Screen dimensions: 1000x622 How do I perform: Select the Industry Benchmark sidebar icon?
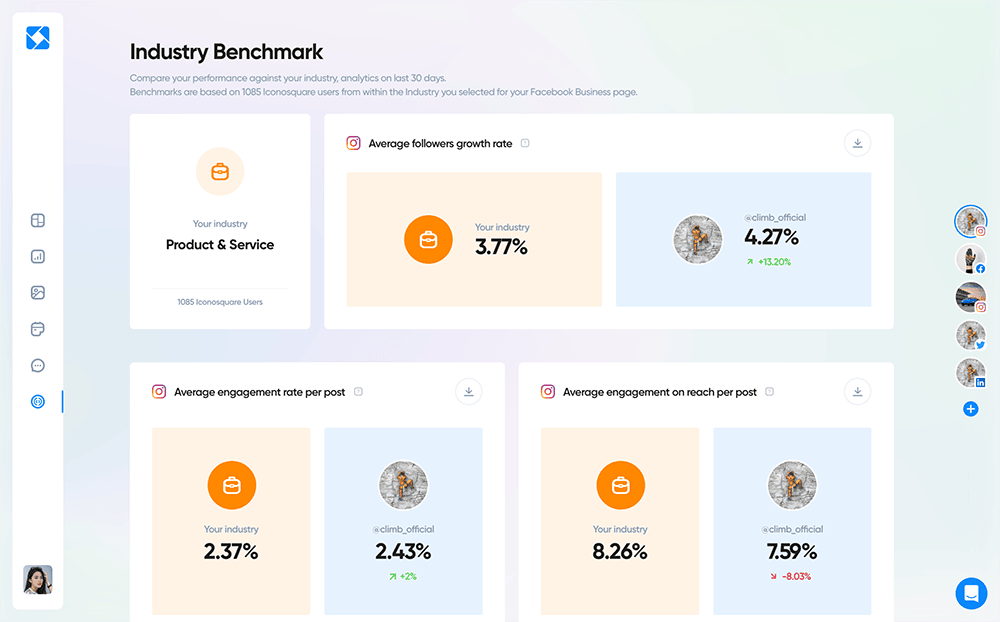pyautogui.click(x=37, y=401)
